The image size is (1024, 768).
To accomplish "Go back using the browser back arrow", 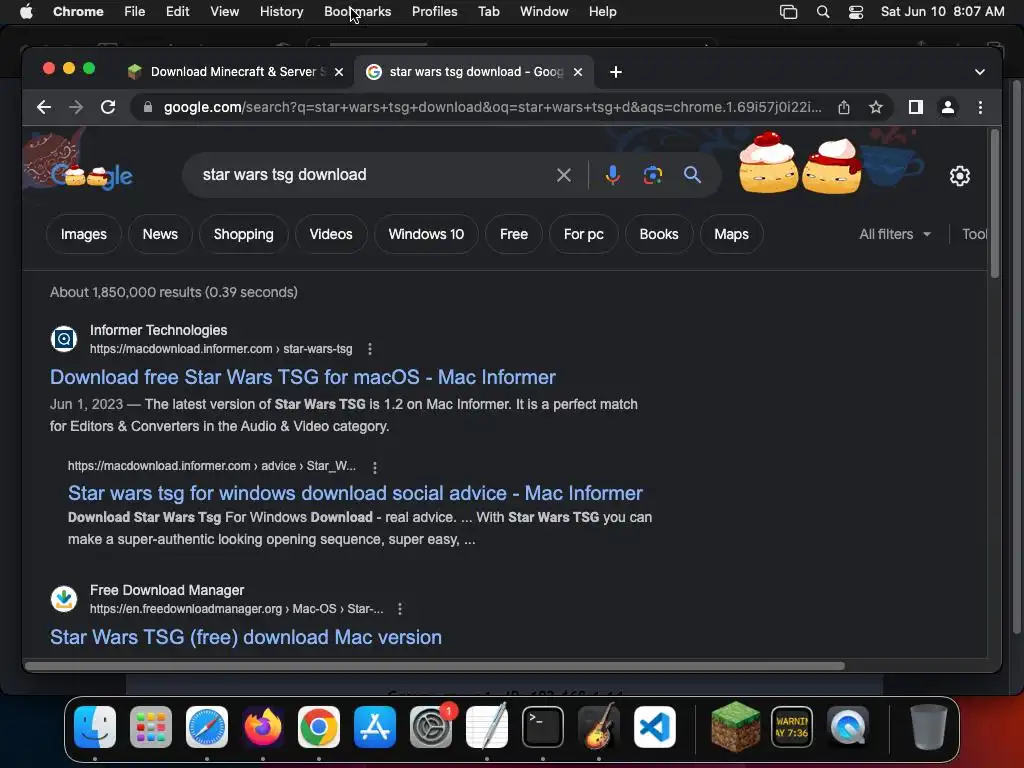I will tap(44, 107).
